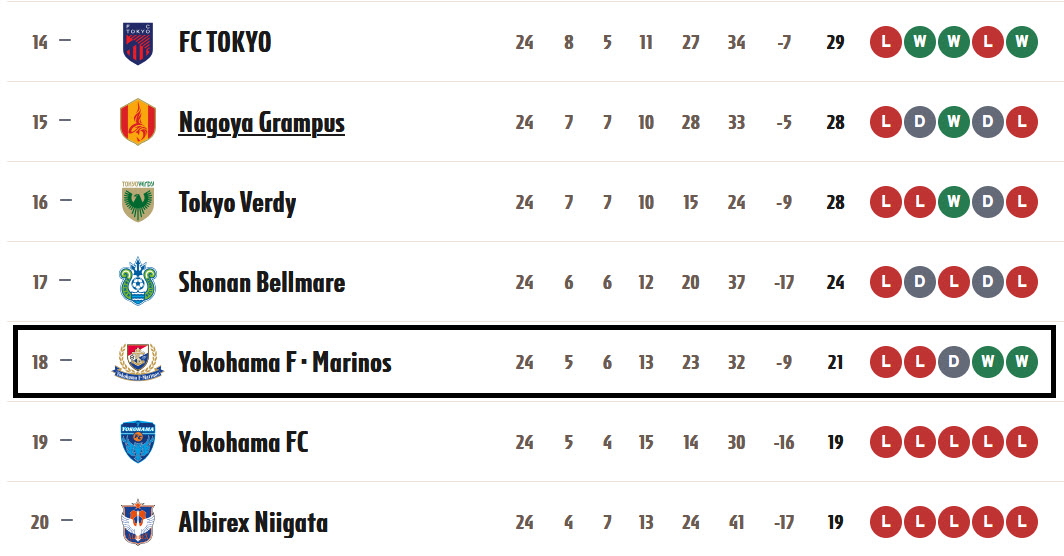Select the Tokyo Verdy team name

237,202
